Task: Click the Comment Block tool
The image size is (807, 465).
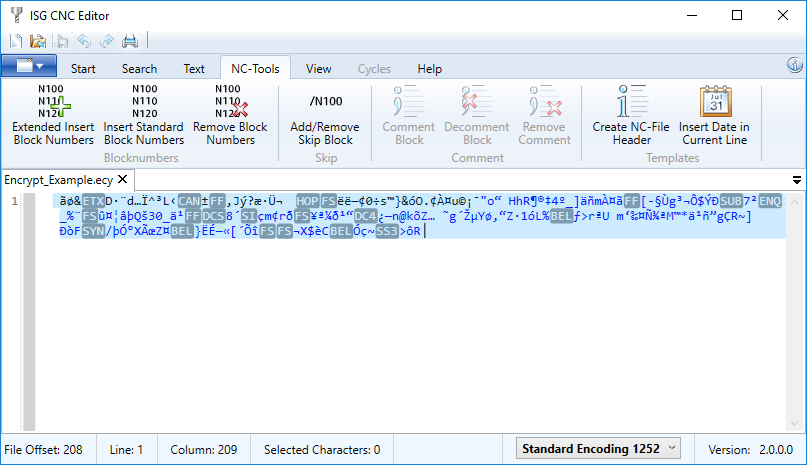Action: click(409, 114)
